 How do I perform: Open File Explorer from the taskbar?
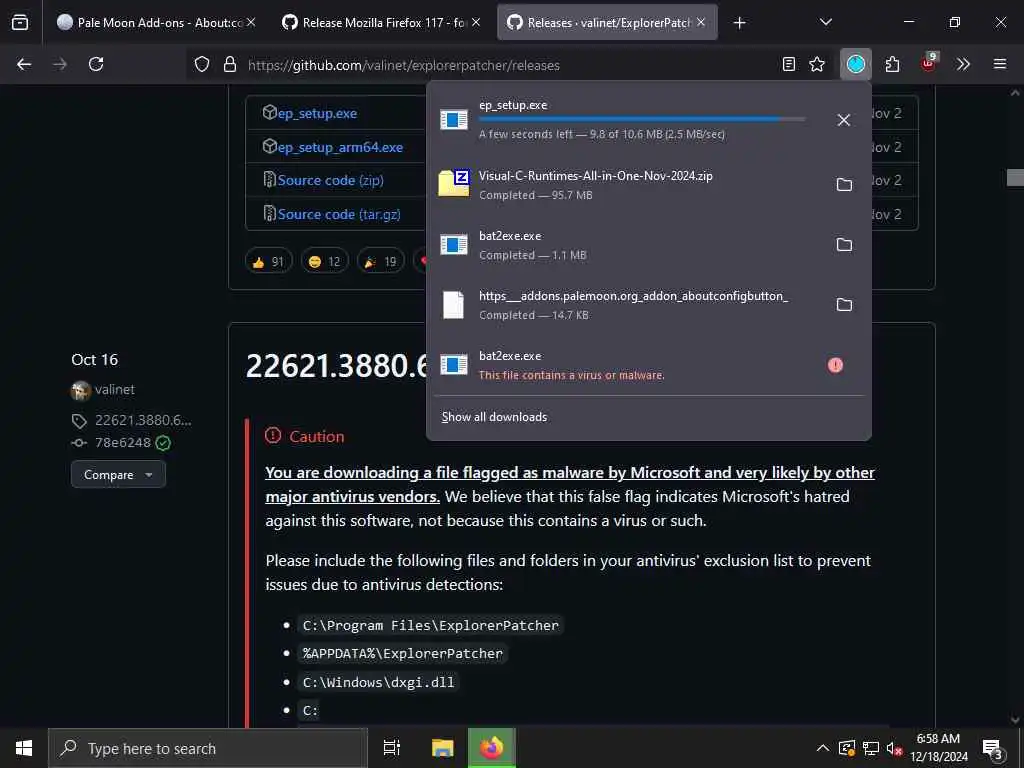(443, 748)
